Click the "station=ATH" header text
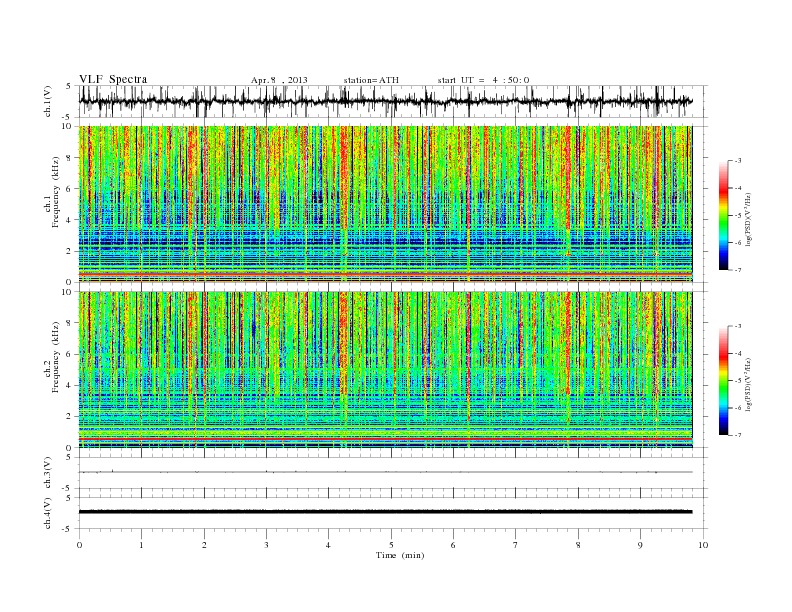792x612 pixels. [x=371, y=80]
